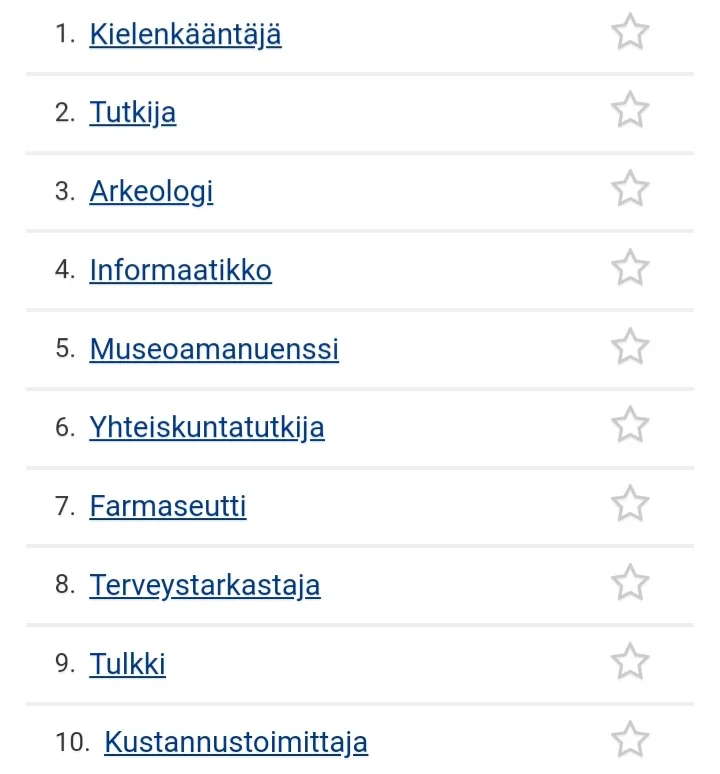Add Terveystarkastaja to favorites via its star
Screen dimensions: 720x774
coord(630,583)
